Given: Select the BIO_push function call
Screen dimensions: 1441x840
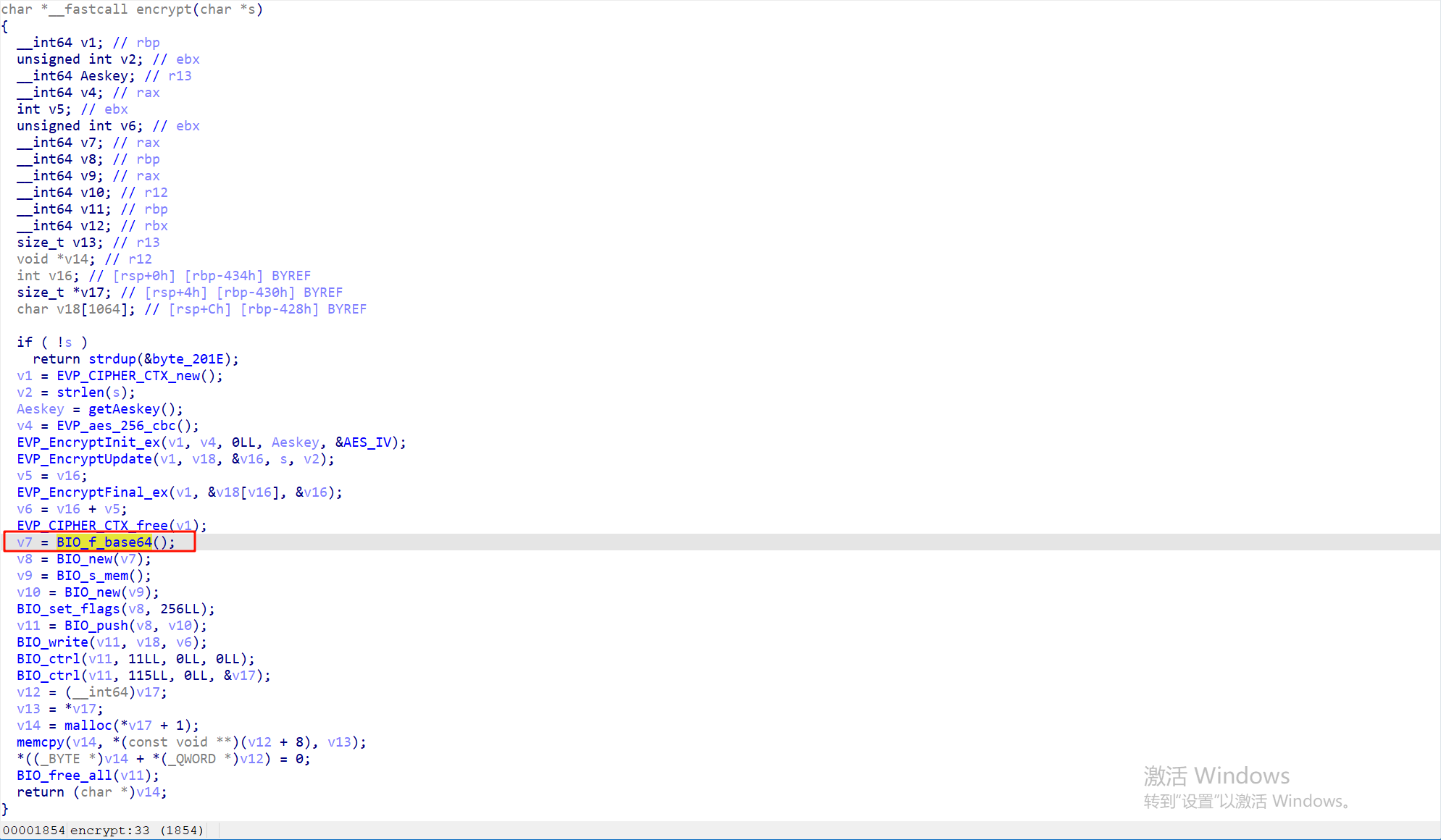Looking at the screenshot, I should point(96,626).
